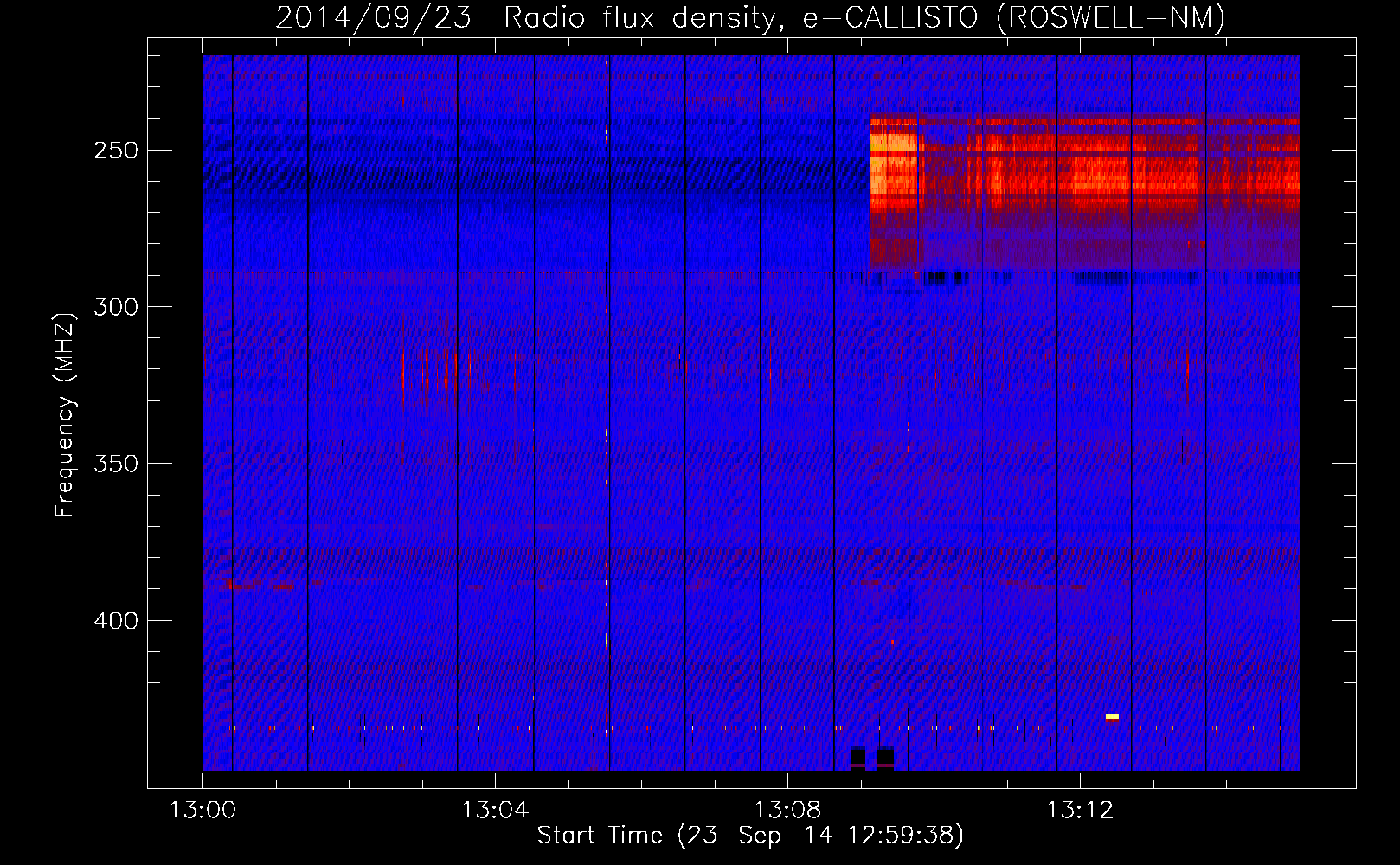This screenshot has height=865, width=1400.
Task: Click the 'Start Time (23-Sep-14 12:59:38)' label
Action: (x=750, y=836)
